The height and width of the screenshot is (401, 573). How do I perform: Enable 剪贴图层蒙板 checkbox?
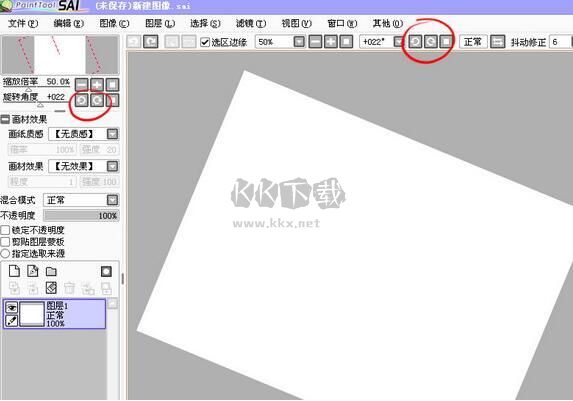click(5, 242)
